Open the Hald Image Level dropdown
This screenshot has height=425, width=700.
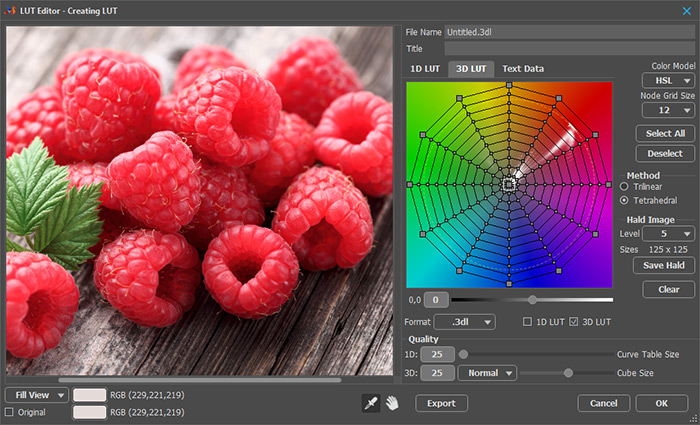(x=668, y=233)
